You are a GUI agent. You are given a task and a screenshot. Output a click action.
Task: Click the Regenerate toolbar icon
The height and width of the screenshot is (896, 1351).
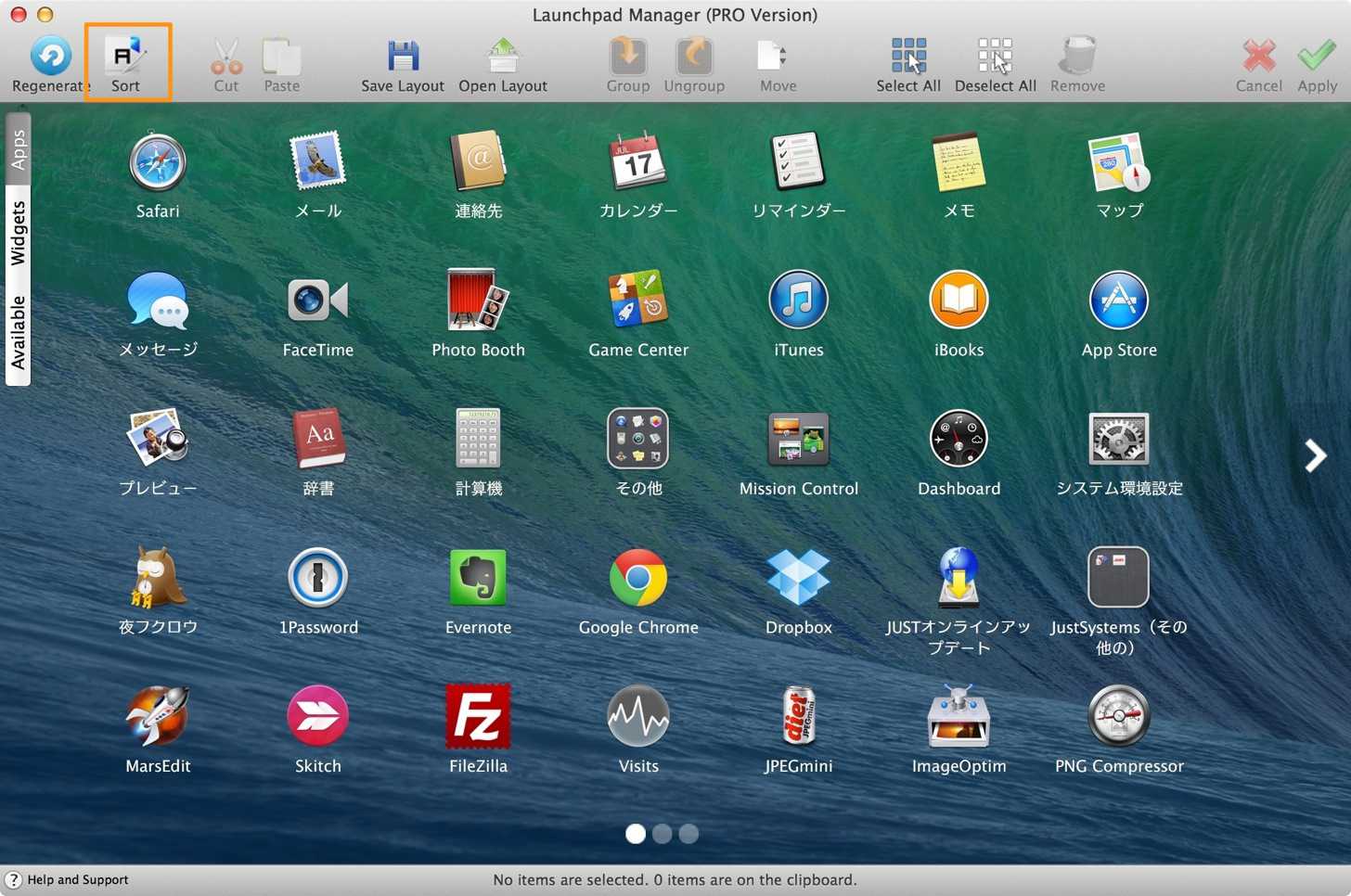[51, 57]
